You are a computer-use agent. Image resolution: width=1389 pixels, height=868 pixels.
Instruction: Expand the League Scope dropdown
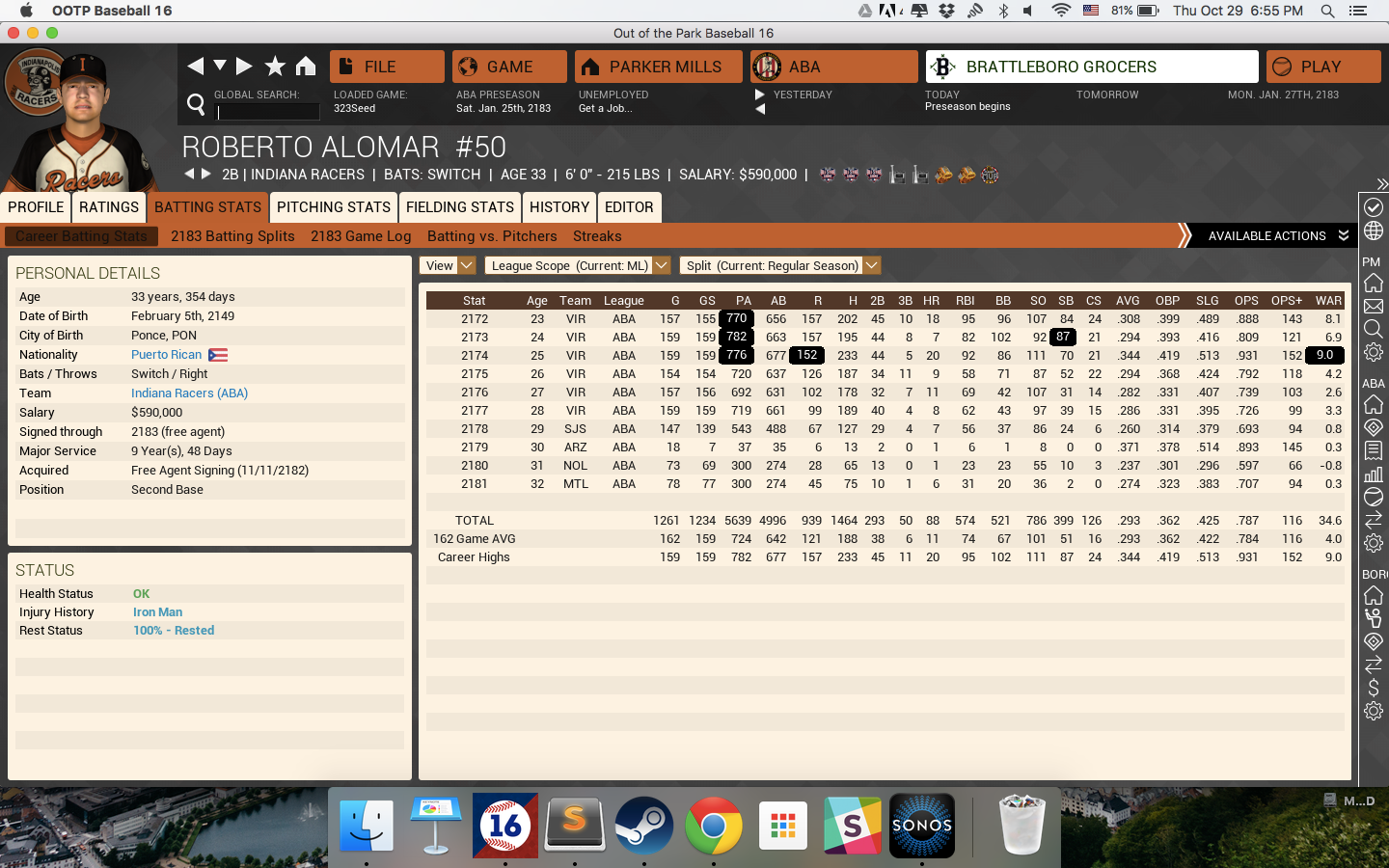click(x=577, y=265)
